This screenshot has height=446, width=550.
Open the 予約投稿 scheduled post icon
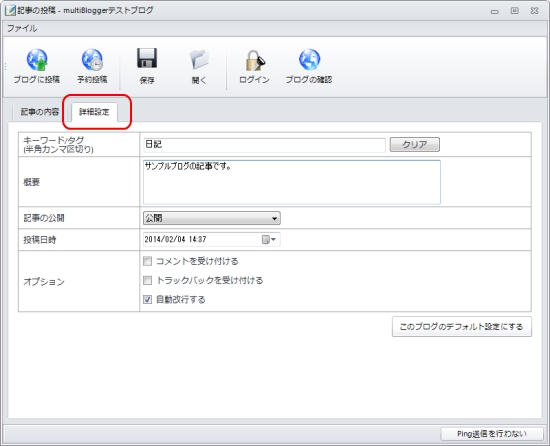click(x=92, y=60)
